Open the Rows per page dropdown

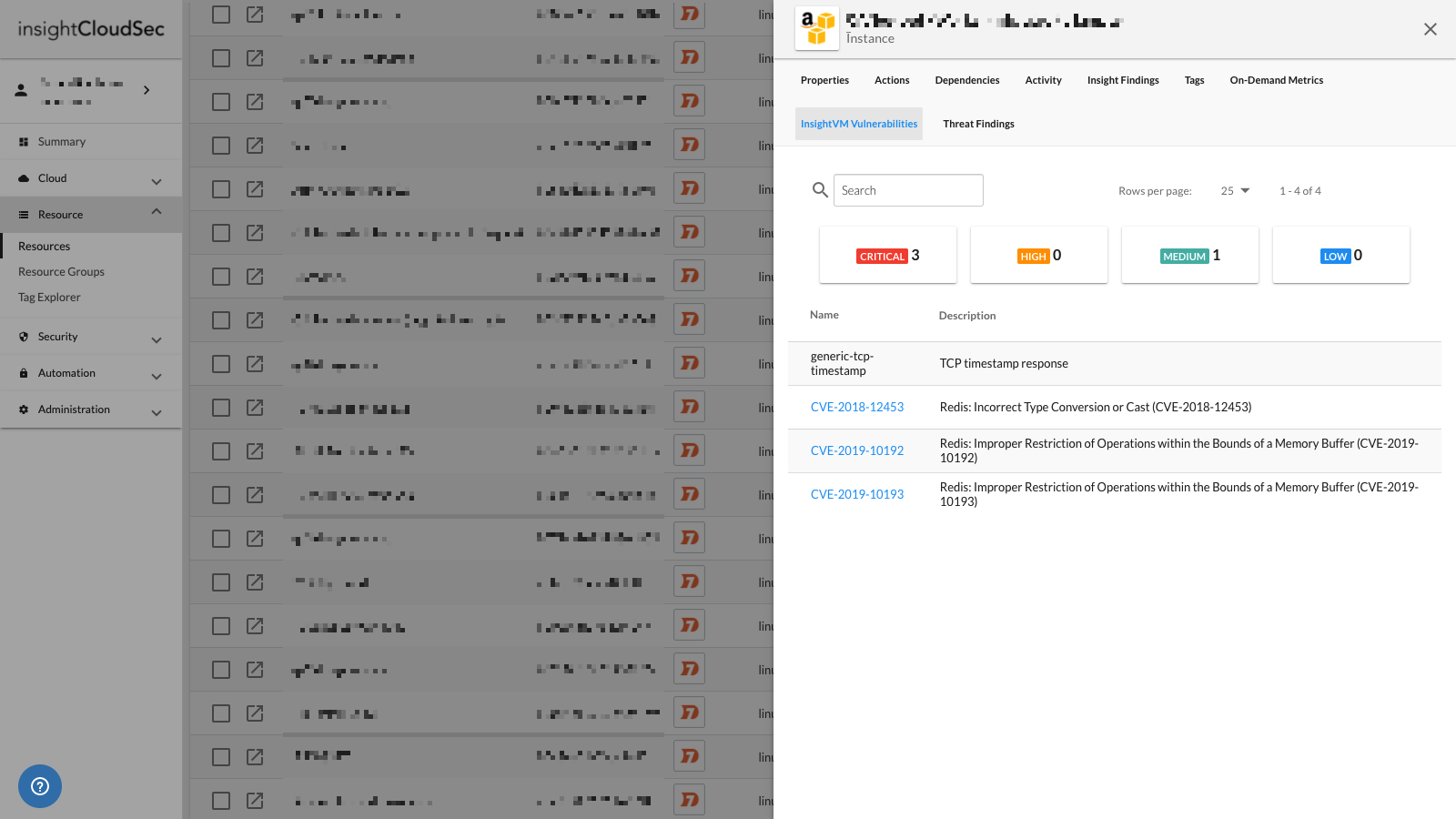point(1236,191)
